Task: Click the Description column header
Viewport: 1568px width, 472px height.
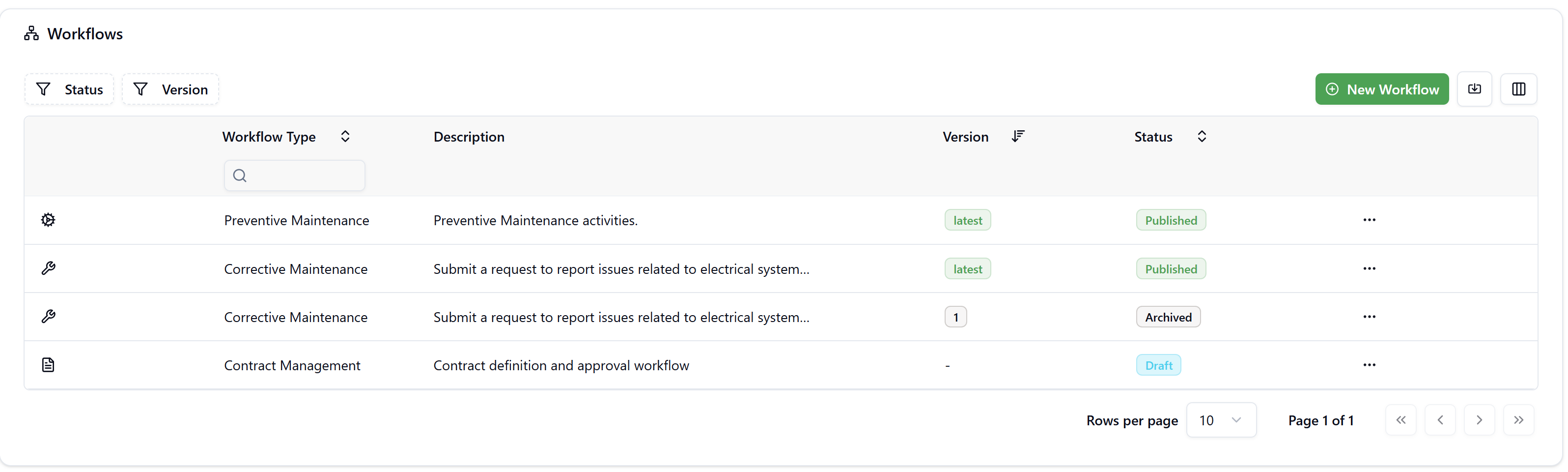Action: coord(469,137)
